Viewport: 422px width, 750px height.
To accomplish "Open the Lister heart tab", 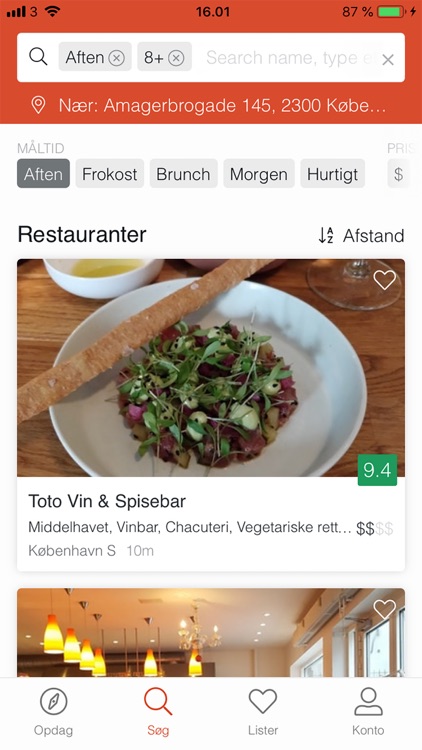I will click(263, 712).
